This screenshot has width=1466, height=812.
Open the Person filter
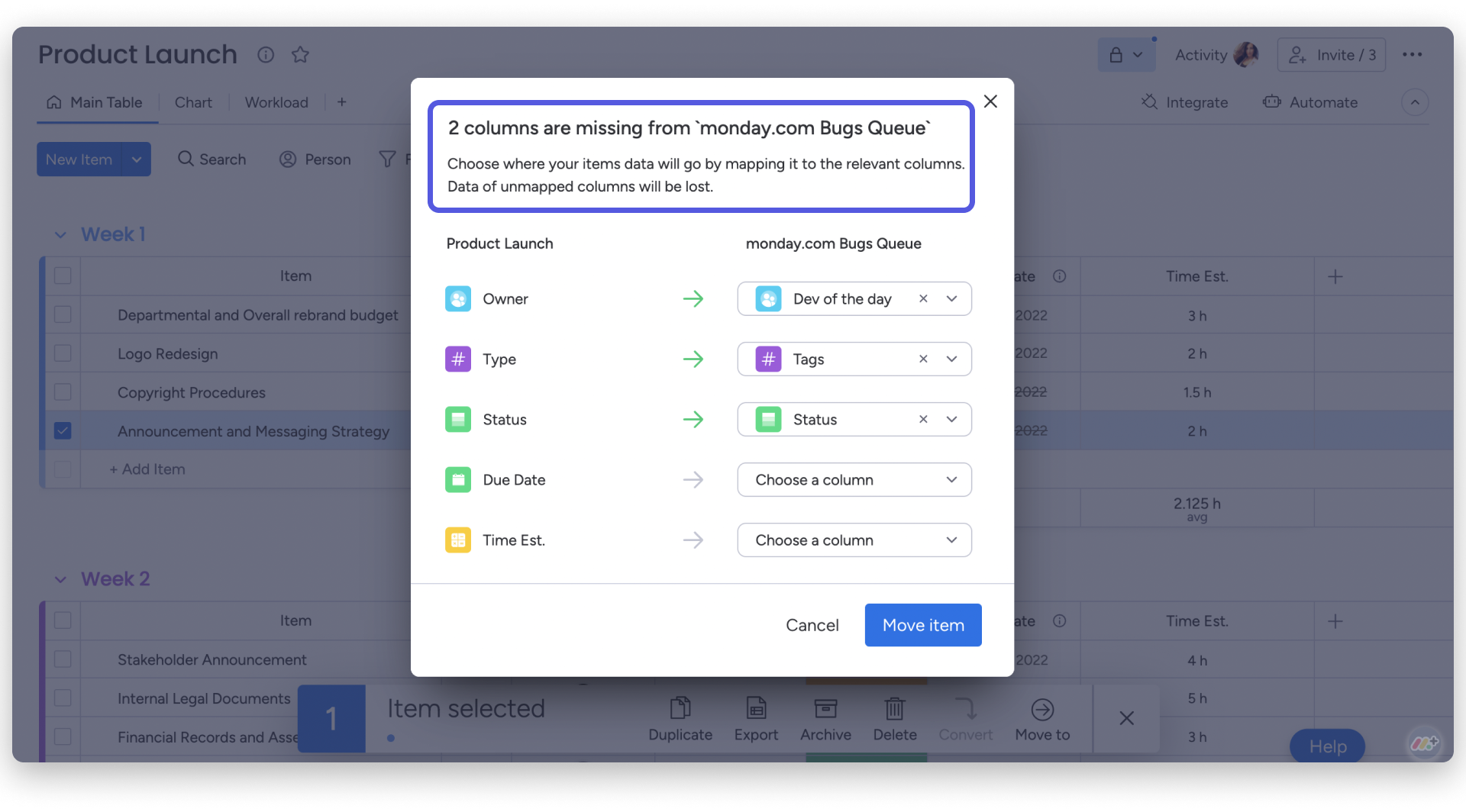tap(315, 159)
